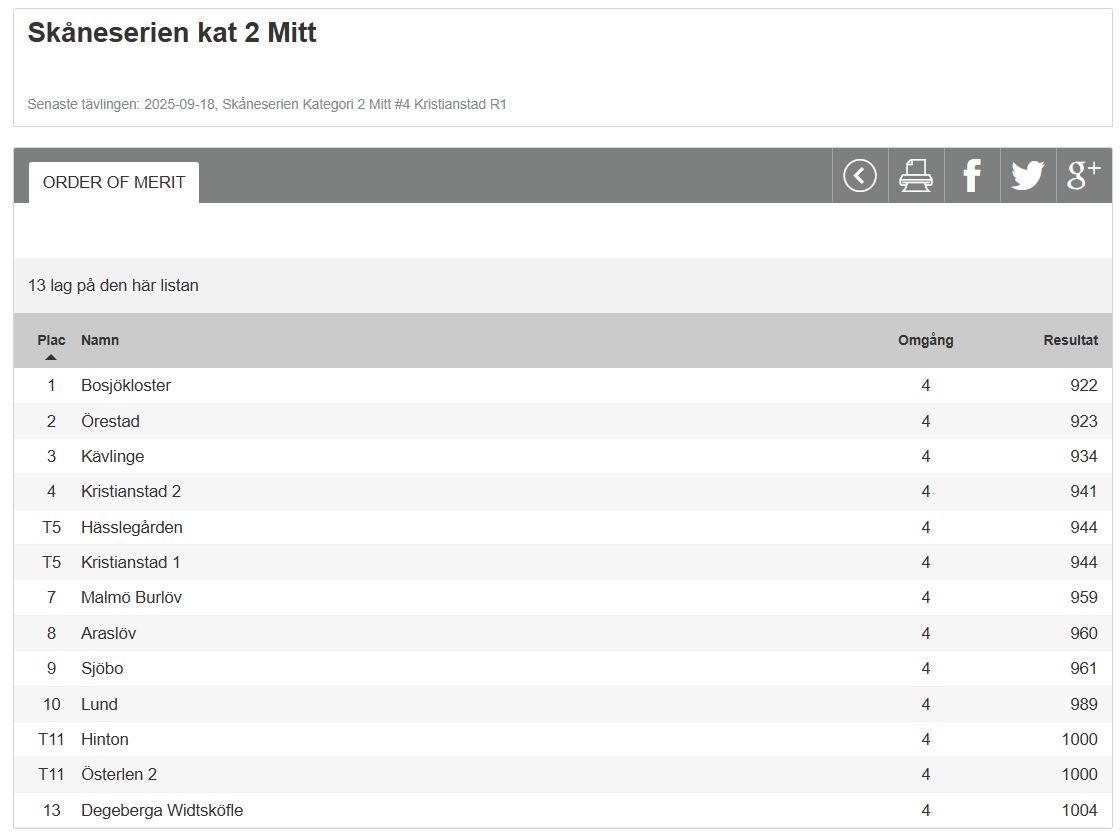Sort table by Namn column header
1120x836 pixels.
coord(100,340)
